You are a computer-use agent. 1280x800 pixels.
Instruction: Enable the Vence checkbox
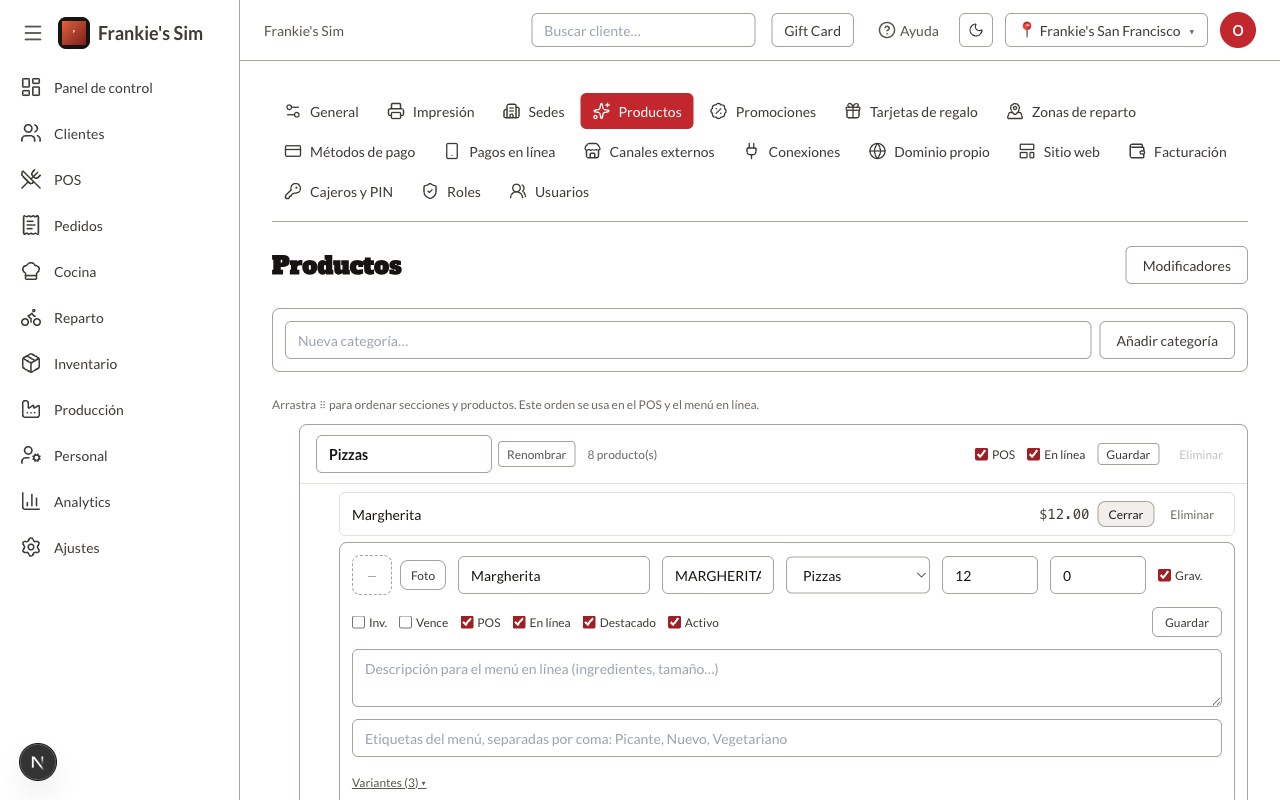pos(405,622)
